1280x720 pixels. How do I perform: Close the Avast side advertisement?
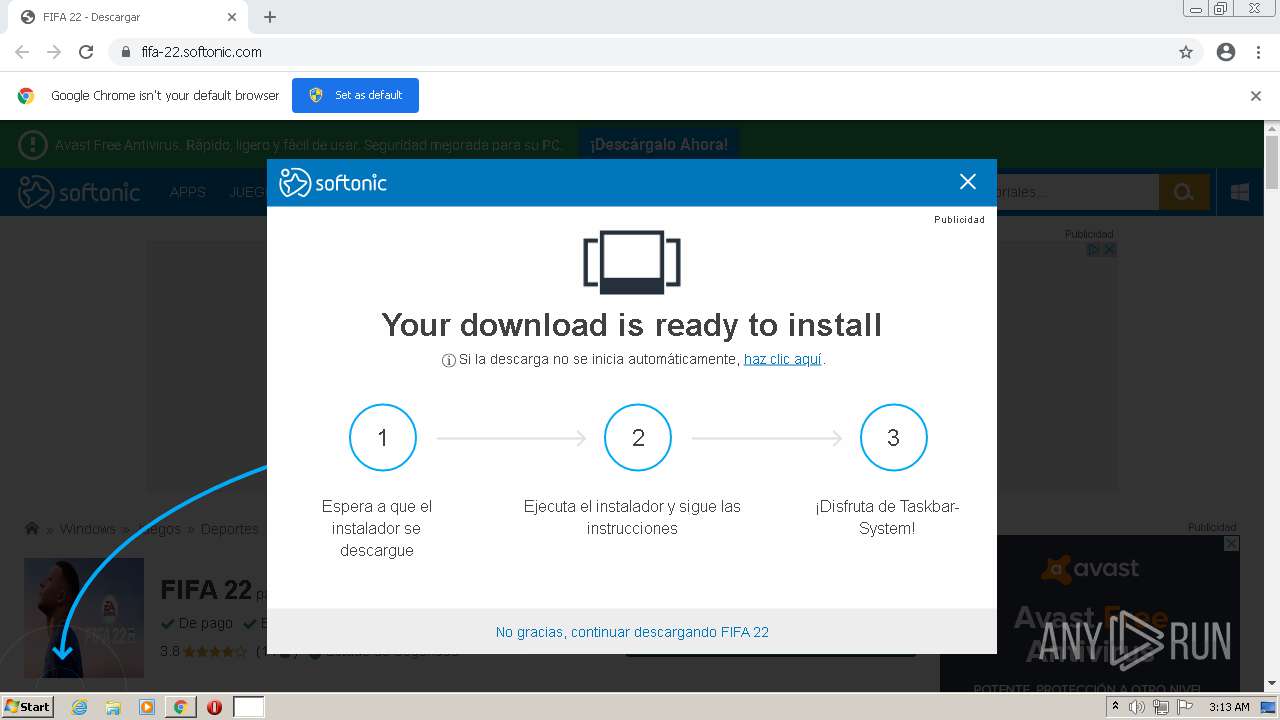[1232, 543]
